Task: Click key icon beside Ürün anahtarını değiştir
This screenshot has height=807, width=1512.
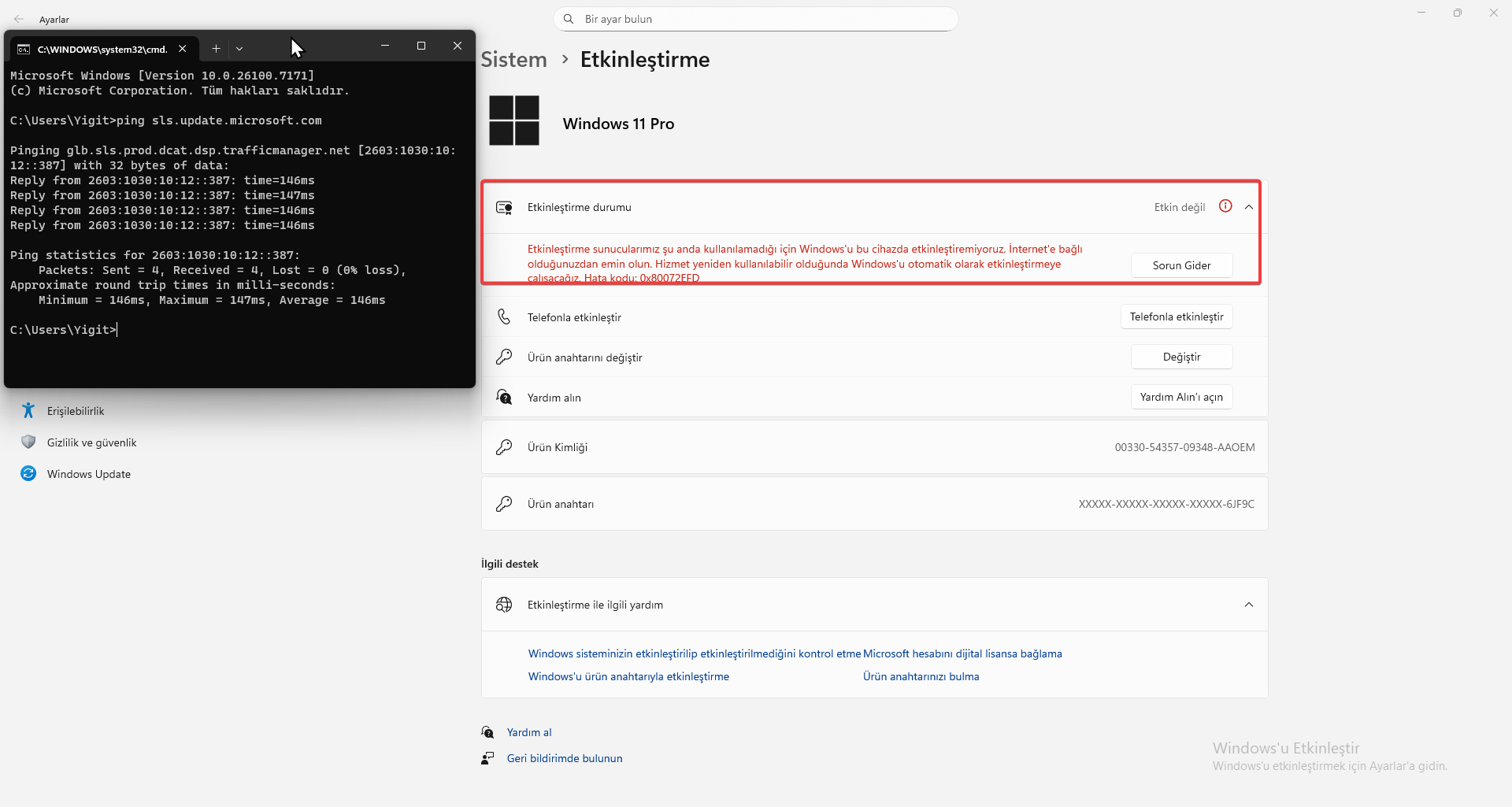Action: 504,357
